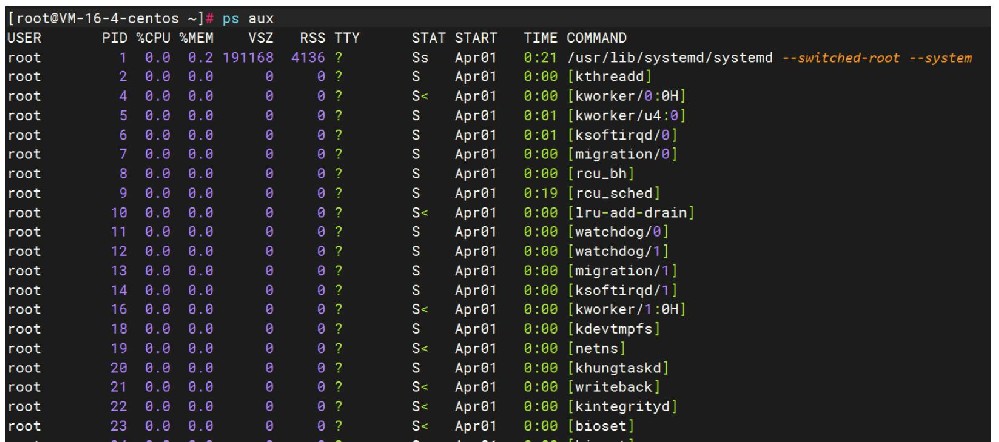Click TIME value 0:21
The height and width of the screenshot is (442, 999).
[x=540, y=58]
